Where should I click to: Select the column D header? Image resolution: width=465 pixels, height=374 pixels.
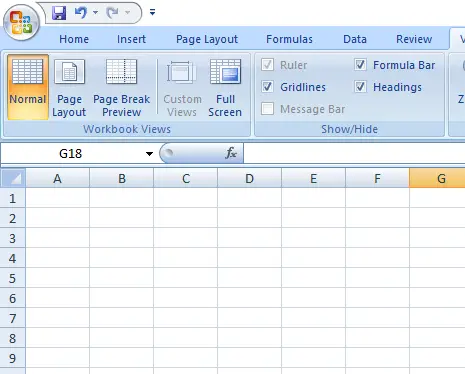point(249,179)
